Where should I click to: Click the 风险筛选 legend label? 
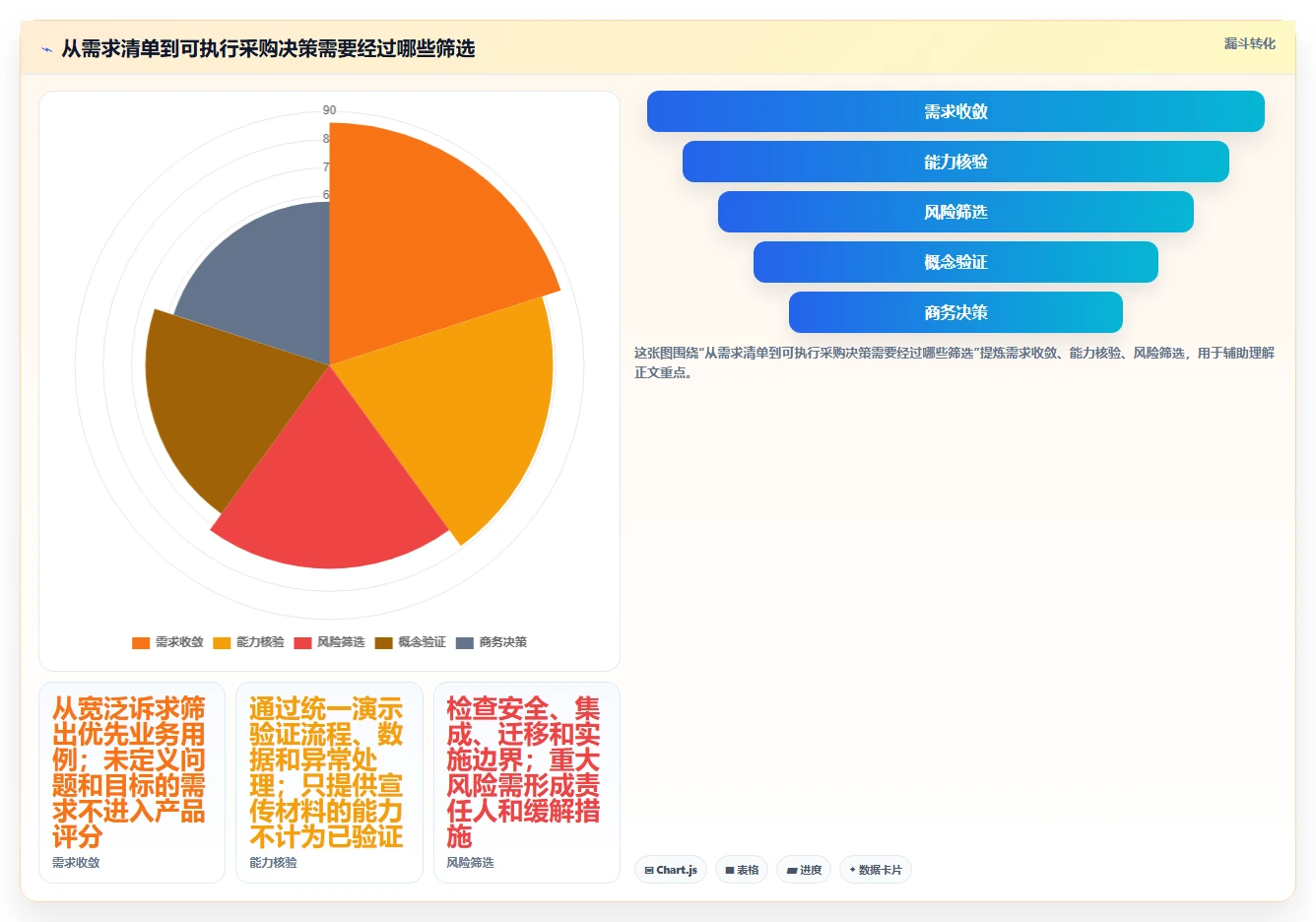341,642
